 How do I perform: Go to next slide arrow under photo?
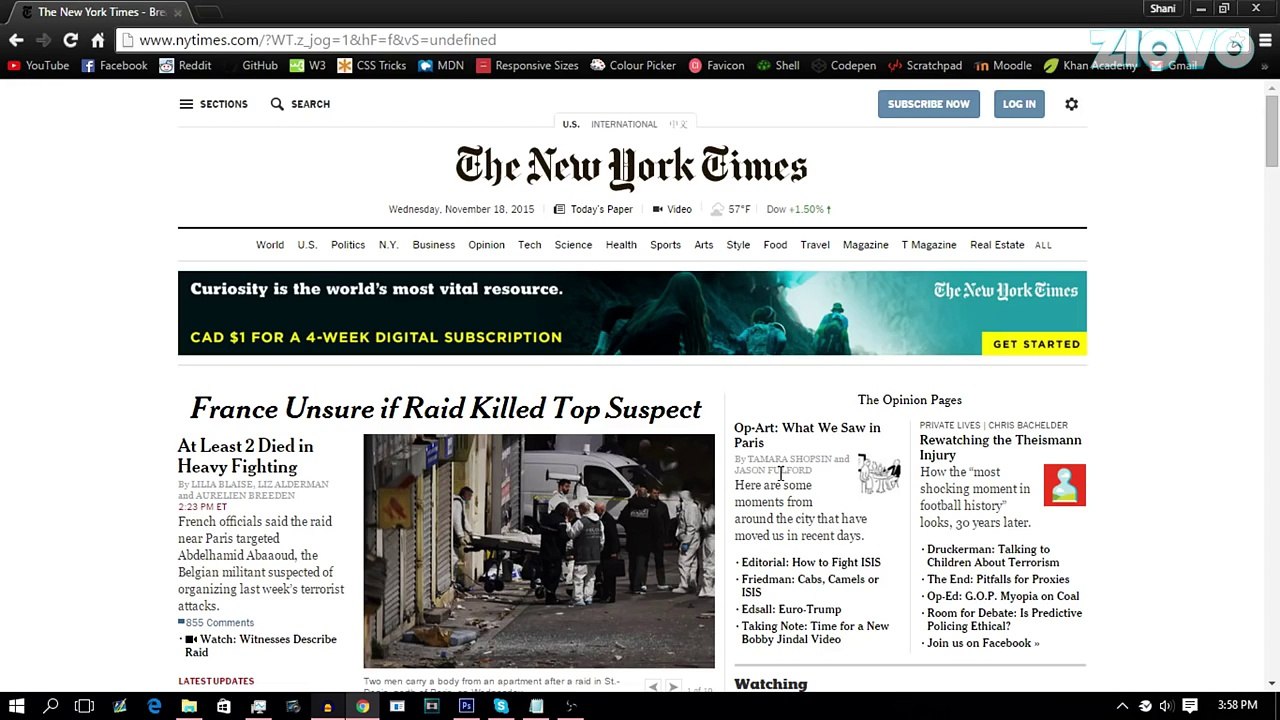(674, 687)
